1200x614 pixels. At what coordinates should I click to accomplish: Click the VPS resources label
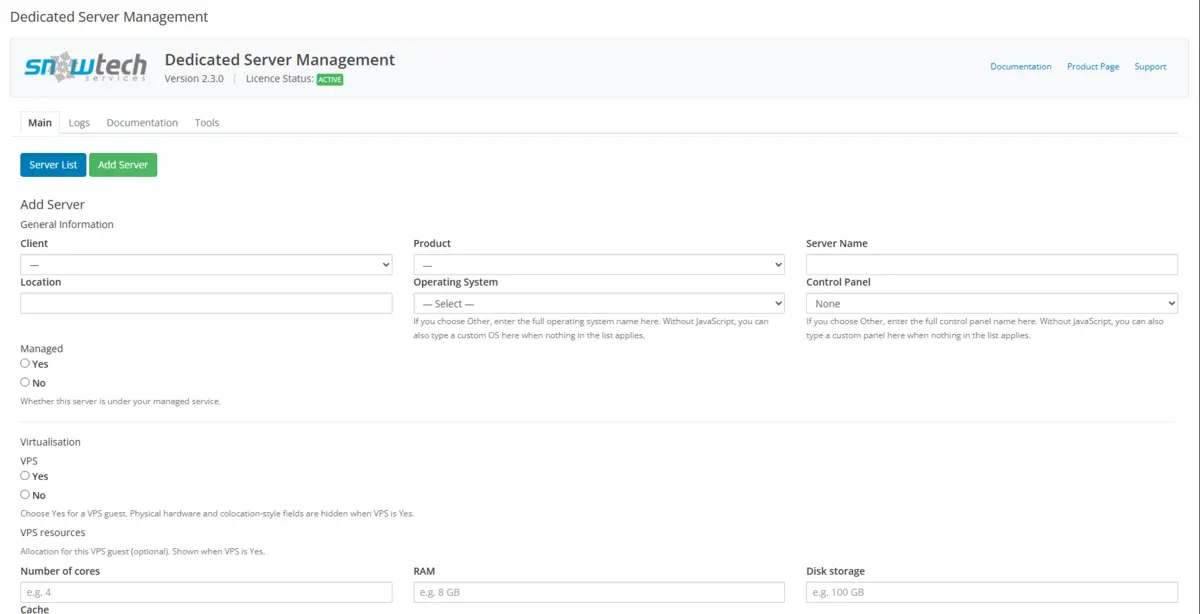(53, 533)
